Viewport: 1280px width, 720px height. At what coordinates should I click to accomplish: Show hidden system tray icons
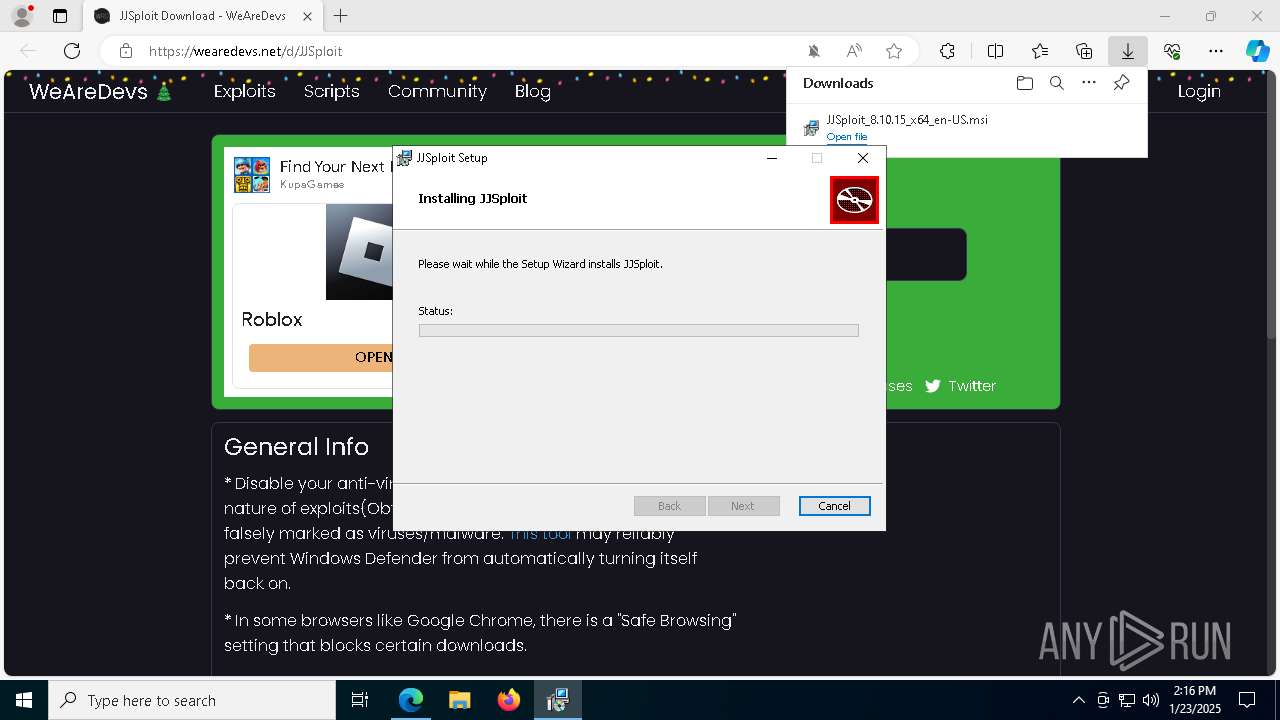coord(1078,700)
